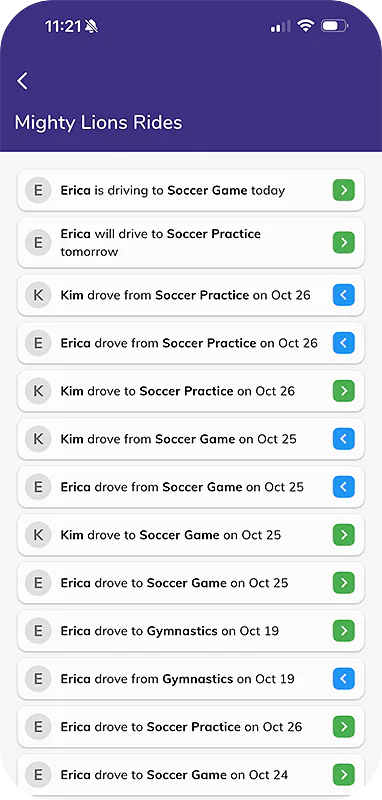Open blue arrow for Erica from Soccer Game Oct 25

pyautogui.click(x=344, y=487)
